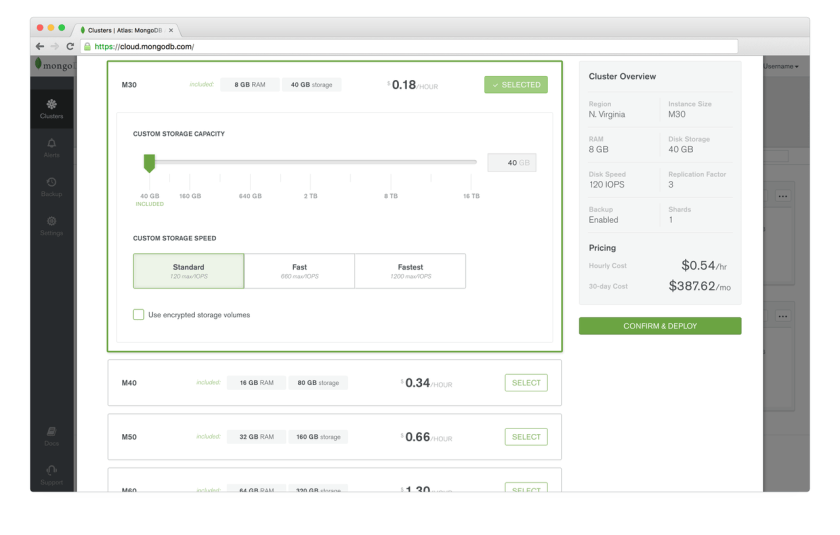Click the $0.54/hr hourly cost

click(704, 266)
